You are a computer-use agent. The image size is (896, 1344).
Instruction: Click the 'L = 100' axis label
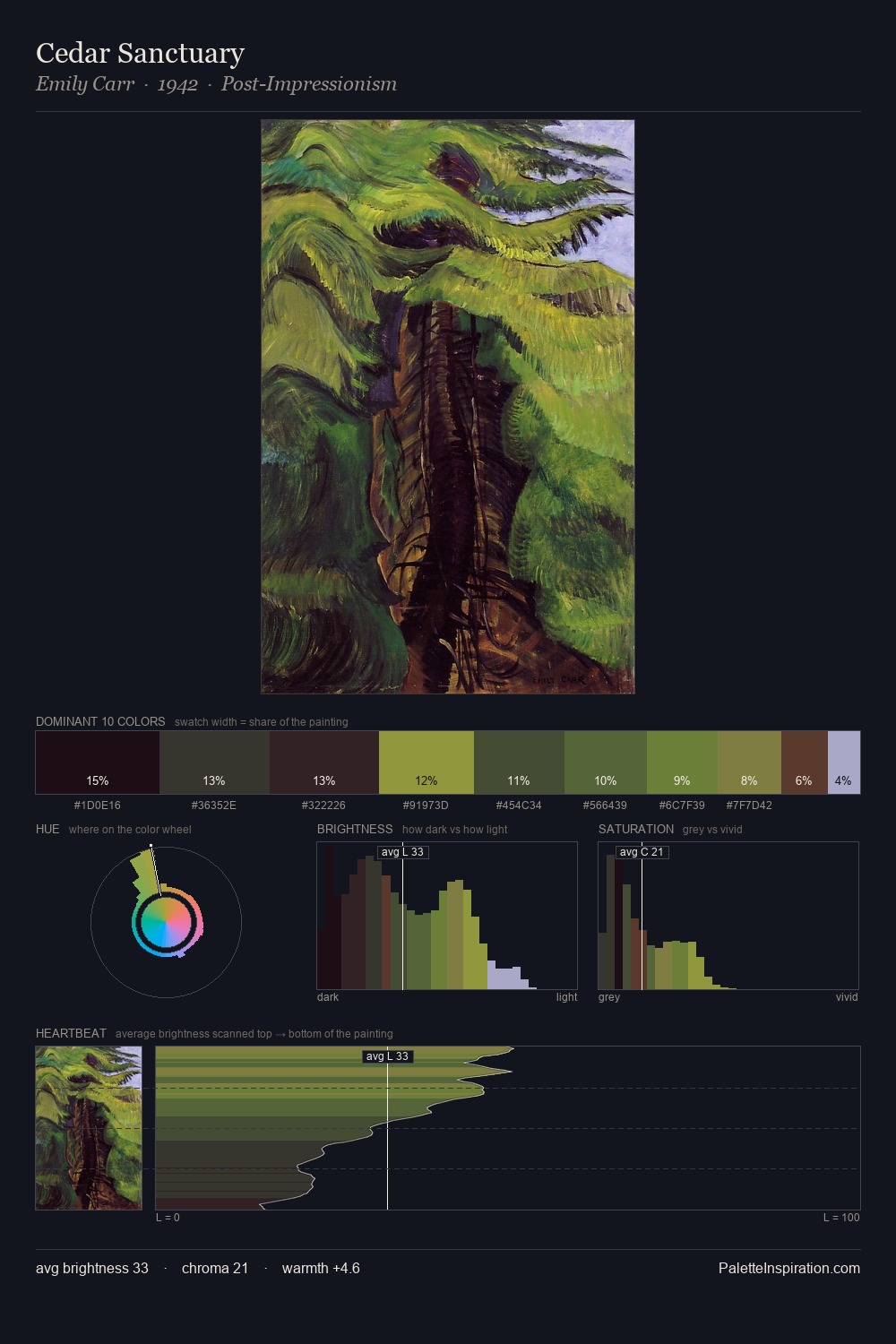[841, 1217]
